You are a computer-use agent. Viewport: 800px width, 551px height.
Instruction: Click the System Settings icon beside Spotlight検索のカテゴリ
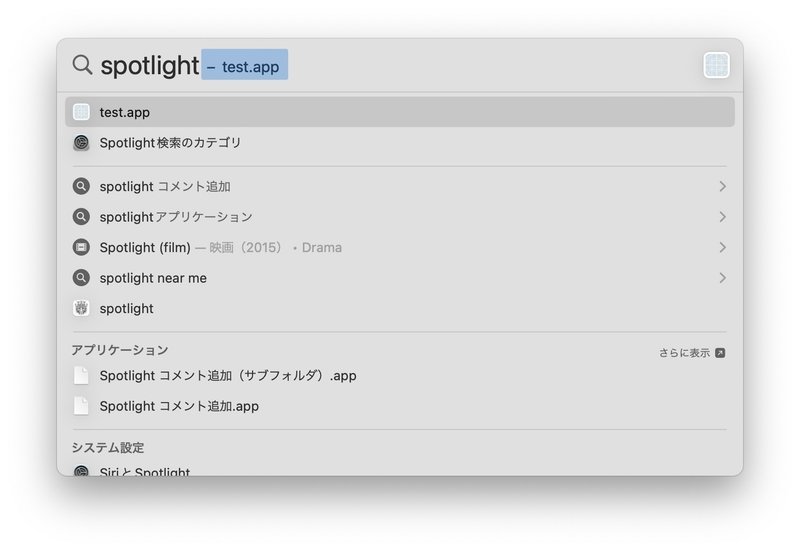pyautogui.click(x=81, y=143)
